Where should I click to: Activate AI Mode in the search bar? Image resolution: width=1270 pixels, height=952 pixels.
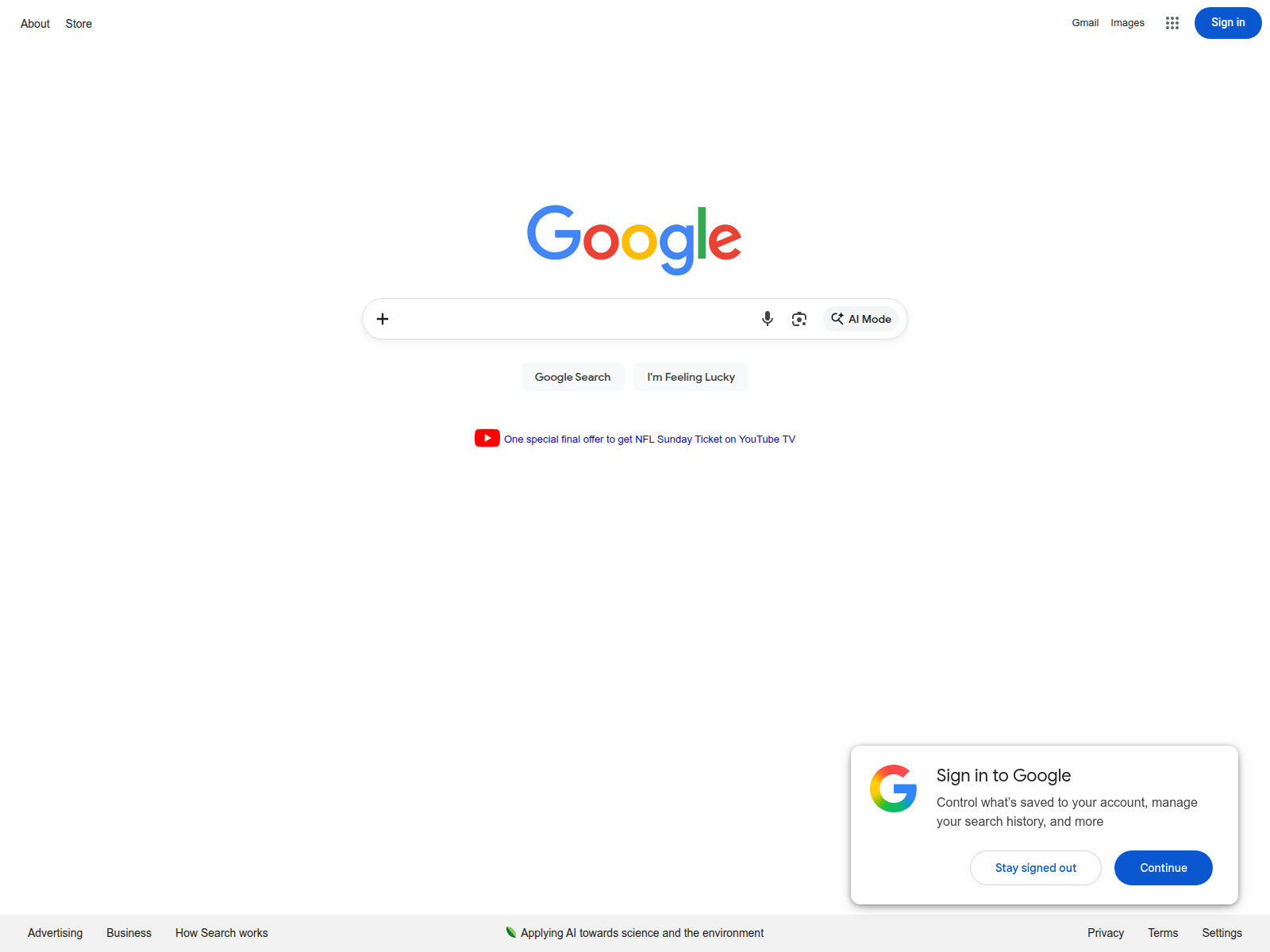click(861, 319)
